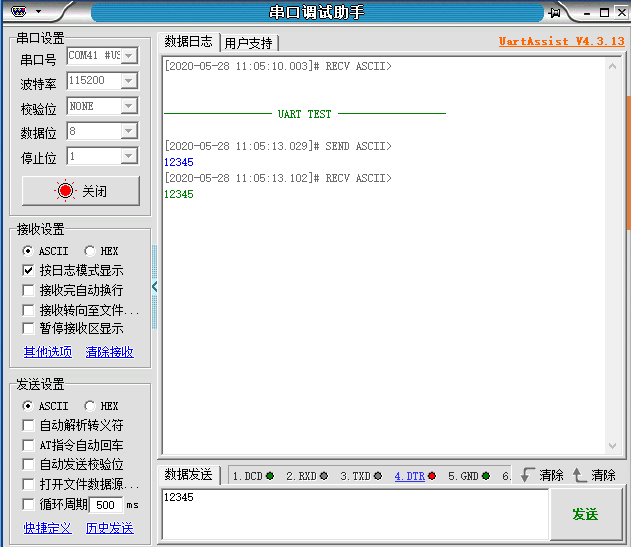
Task: Click the UART TEST text in log
Action: point(305,114)
